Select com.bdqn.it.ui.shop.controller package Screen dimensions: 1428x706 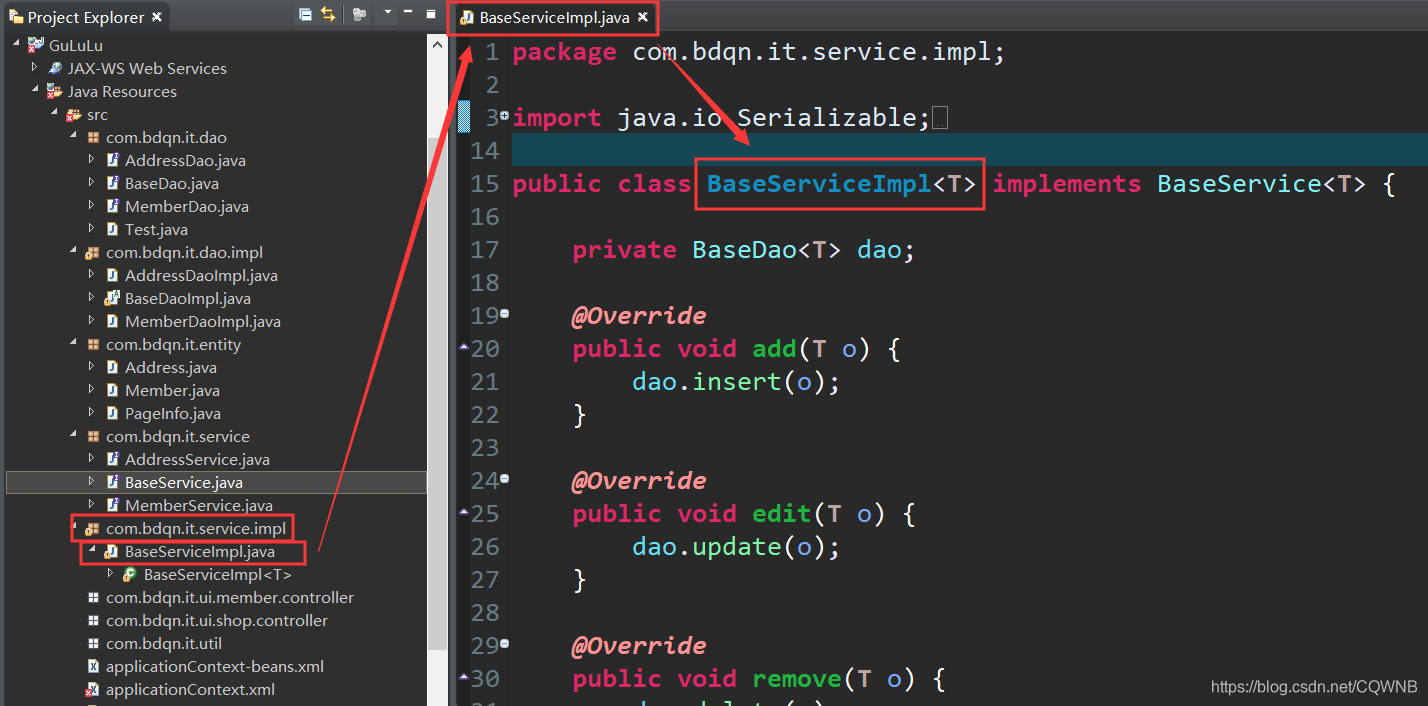[217, 620]
